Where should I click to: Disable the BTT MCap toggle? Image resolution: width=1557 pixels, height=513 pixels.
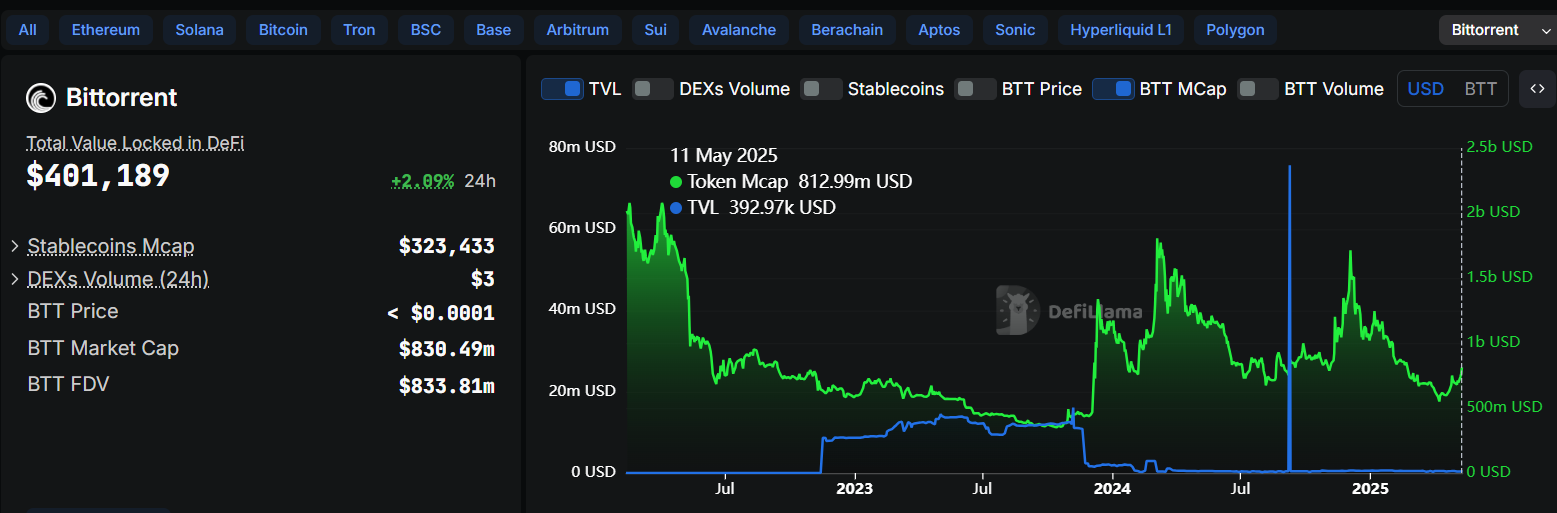(1113, 89)
